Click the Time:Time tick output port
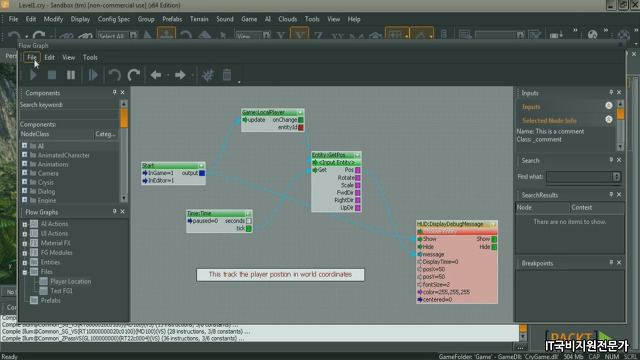The width and height of the screenshot is (640, 360). point(249,229)
